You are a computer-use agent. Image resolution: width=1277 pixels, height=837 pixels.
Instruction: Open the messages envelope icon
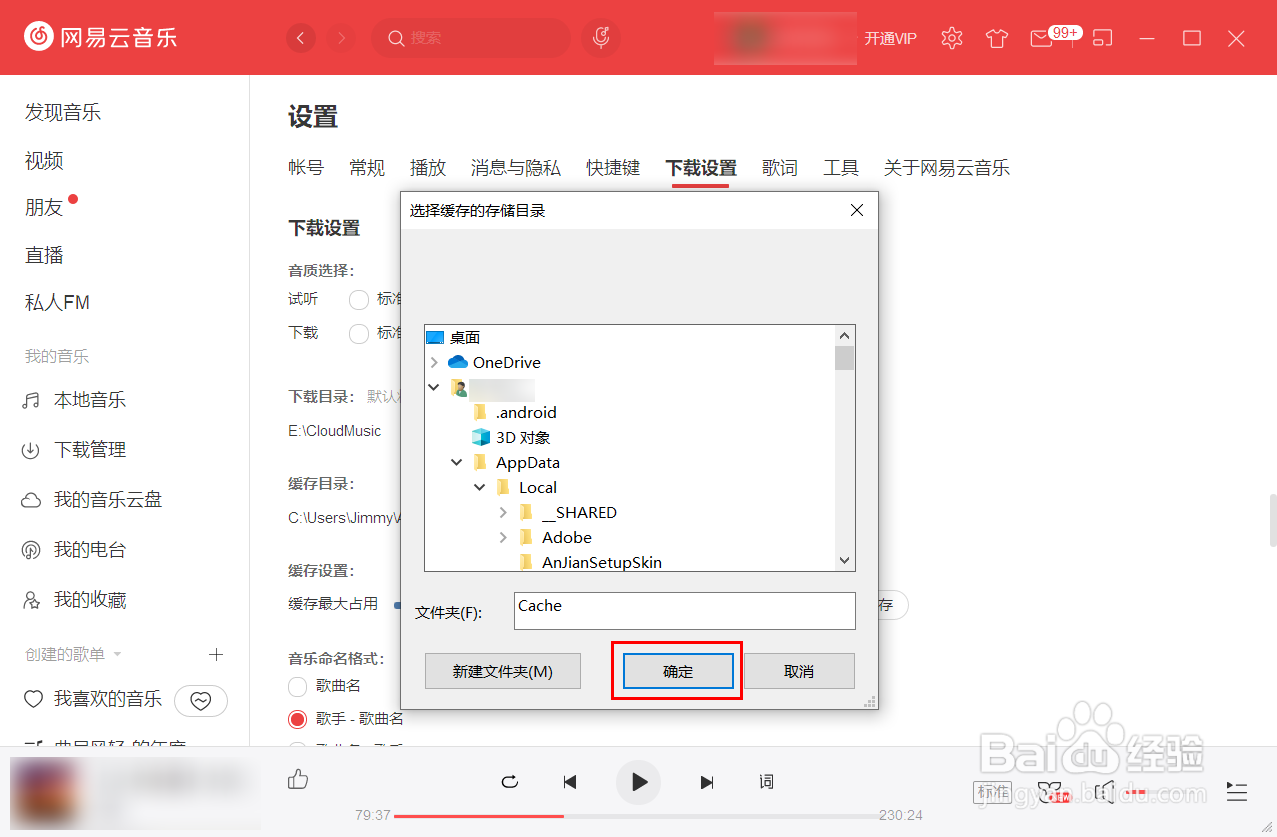[x=1041, y=38]
